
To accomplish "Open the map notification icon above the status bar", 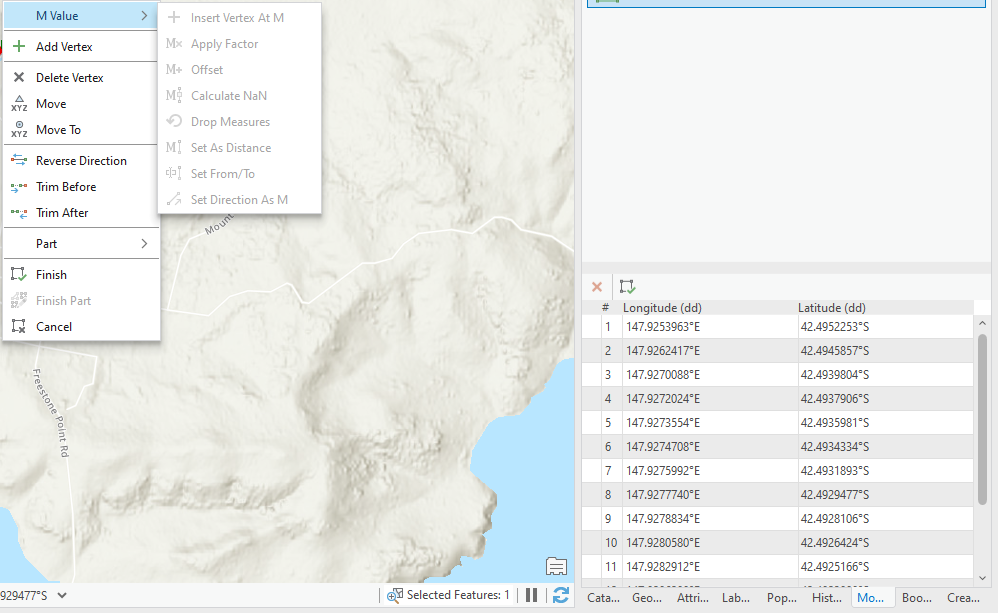I will pos(556,566).
